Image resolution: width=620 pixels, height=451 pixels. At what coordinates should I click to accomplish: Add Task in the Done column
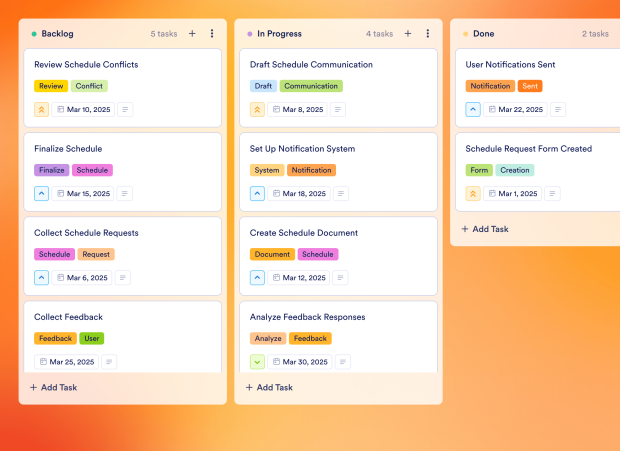[x=485, y=229]
